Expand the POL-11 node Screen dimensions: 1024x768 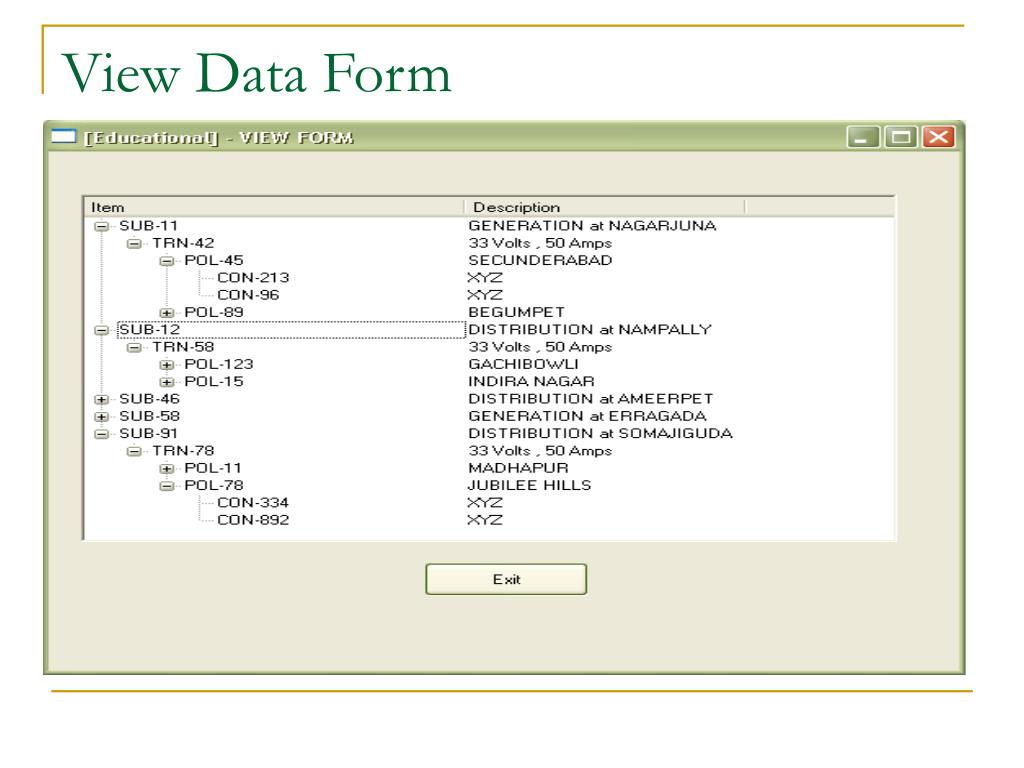click(167, 469)
